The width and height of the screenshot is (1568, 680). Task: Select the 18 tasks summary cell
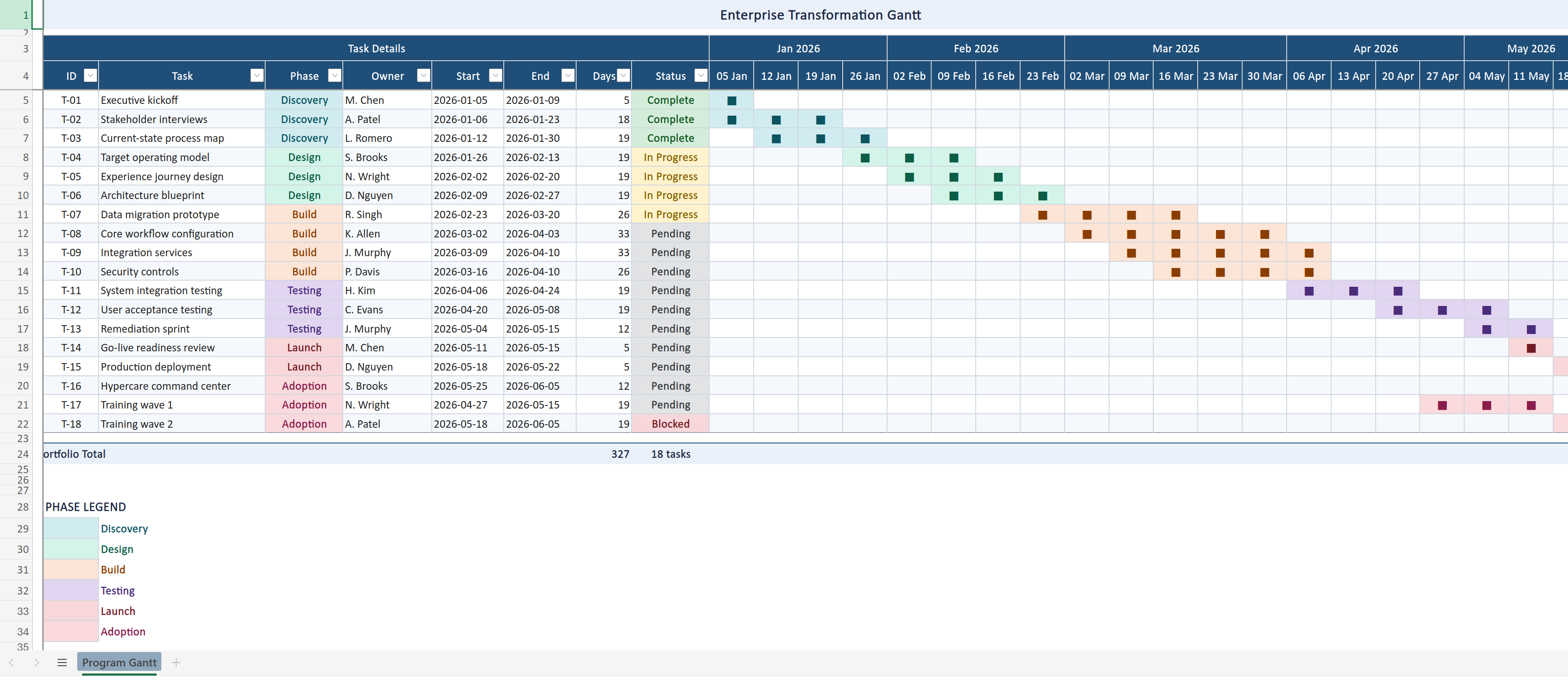coord(670,454)
